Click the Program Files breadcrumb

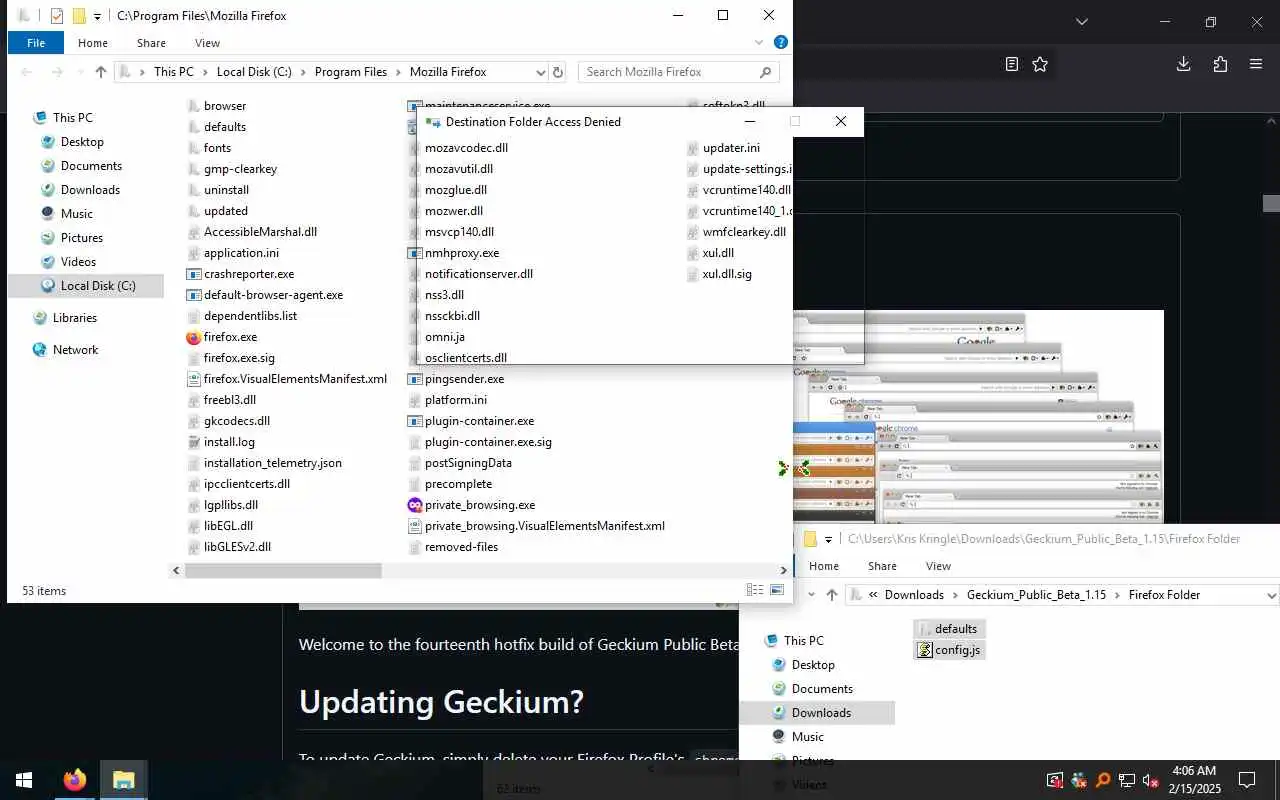[350, 72]
